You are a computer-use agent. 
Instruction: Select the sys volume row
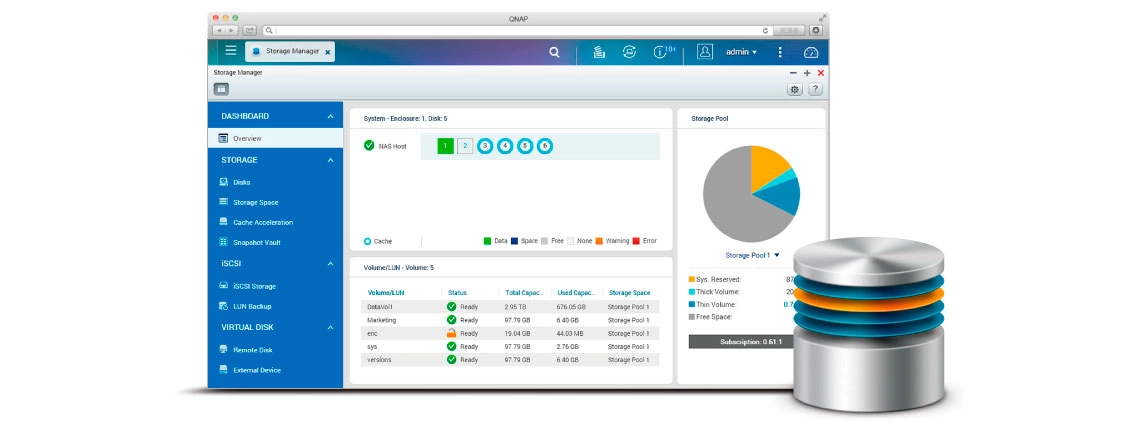510,346
